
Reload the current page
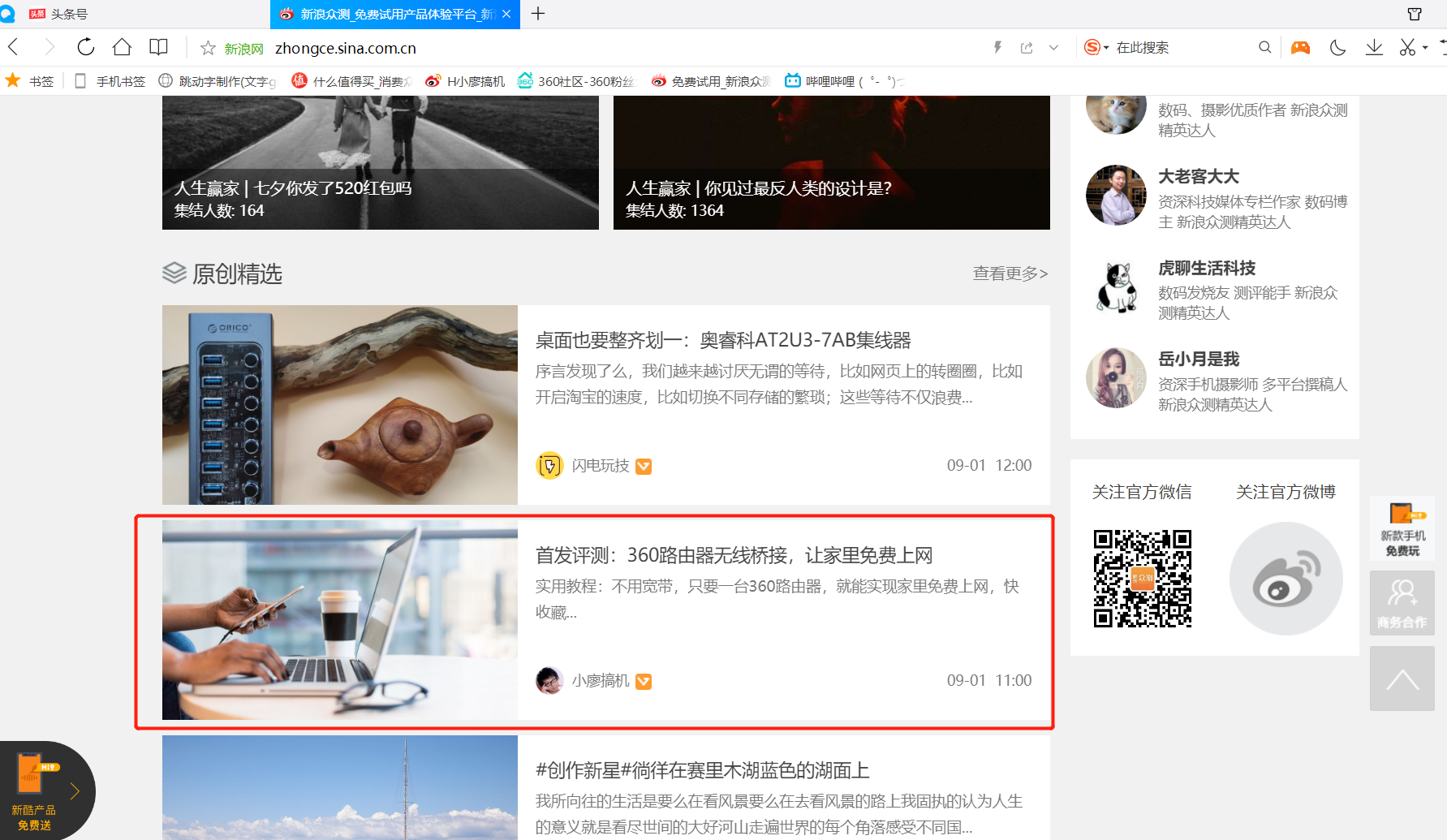86,47
